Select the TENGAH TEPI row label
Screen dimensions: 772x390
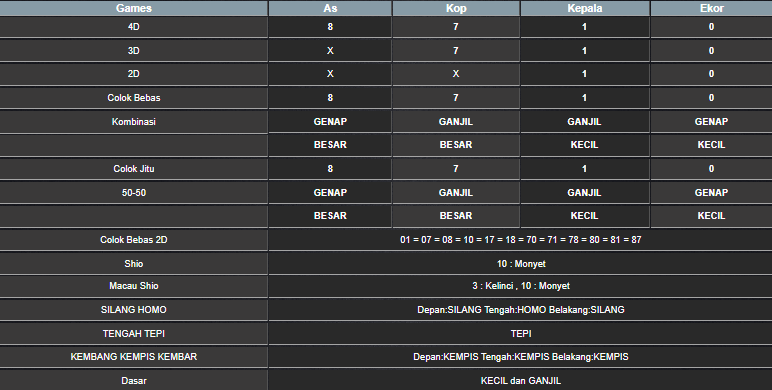(134, 333)
